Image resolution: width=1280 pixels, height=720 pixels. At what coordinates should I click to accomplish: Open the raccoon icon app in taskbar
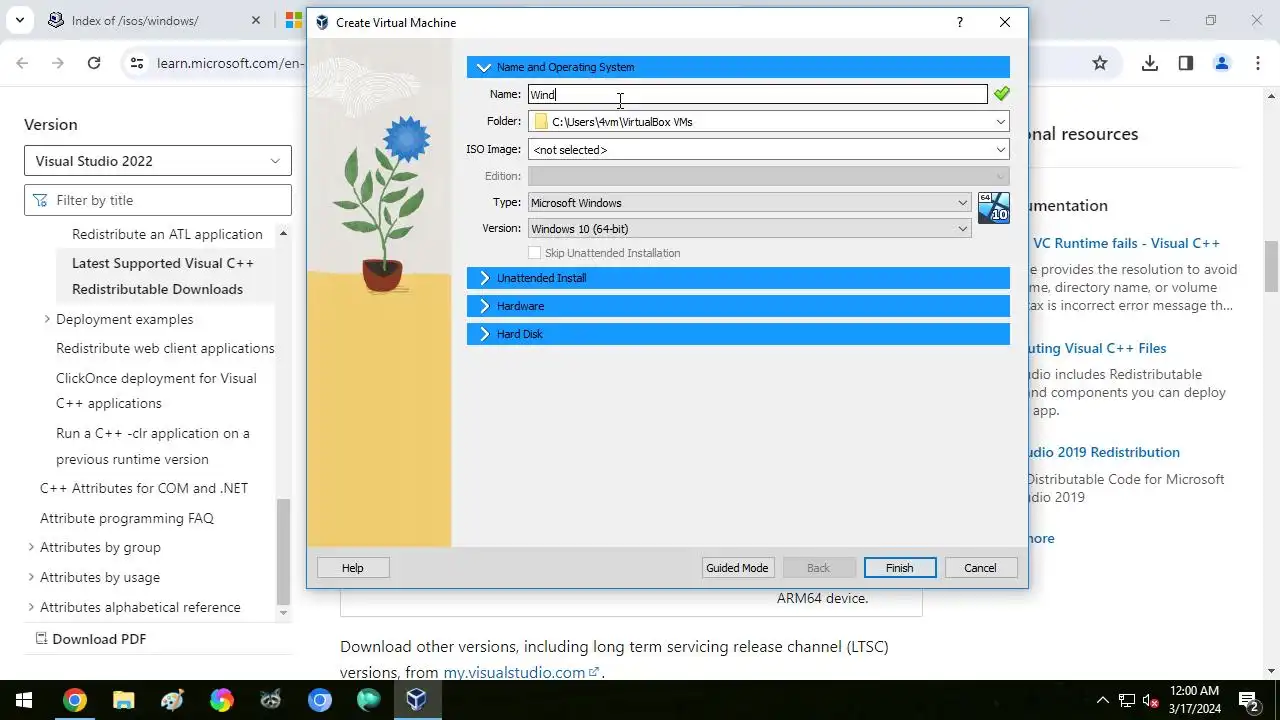tap(270, 700)
